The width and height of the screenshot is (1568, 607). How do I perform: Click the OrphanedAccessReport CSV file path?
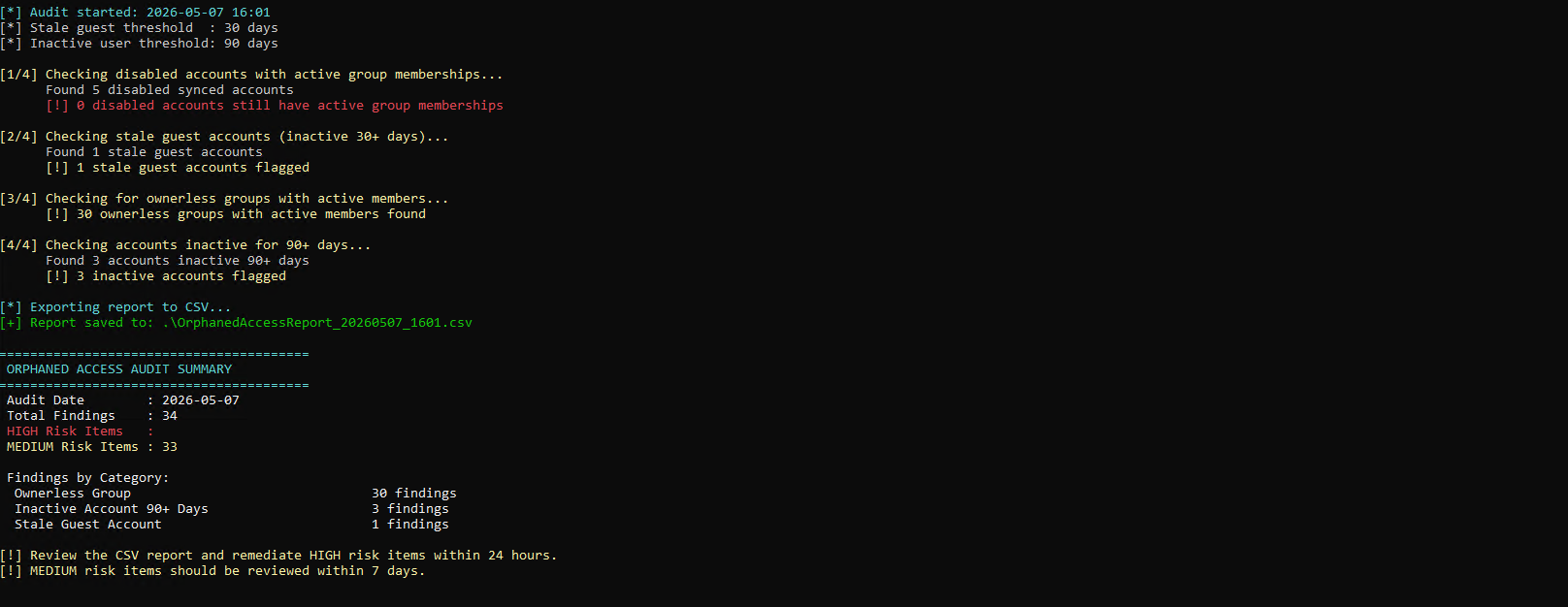pyautogui.click(x=317, y=323)
